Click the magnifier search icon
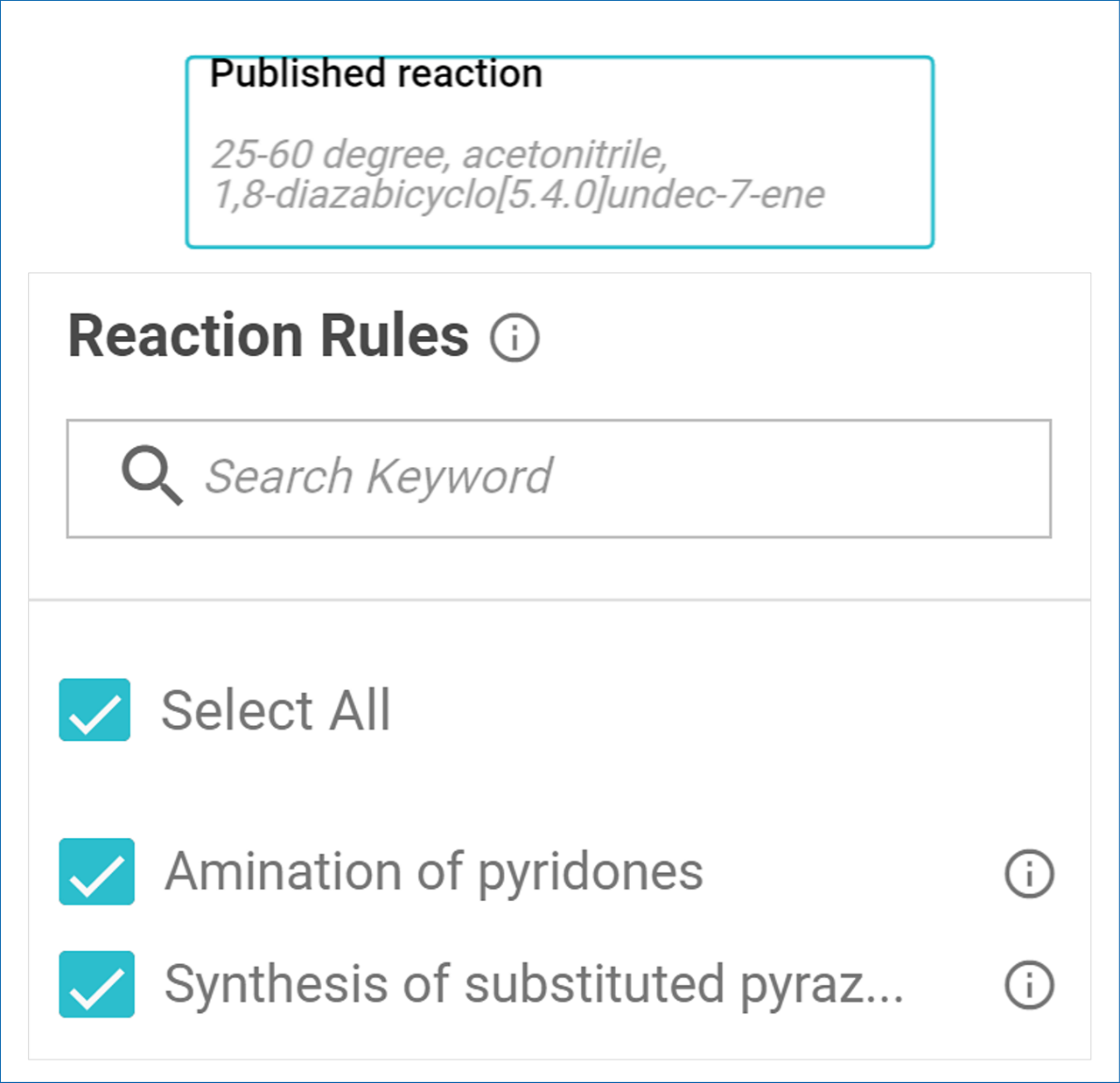 (151, 475)
